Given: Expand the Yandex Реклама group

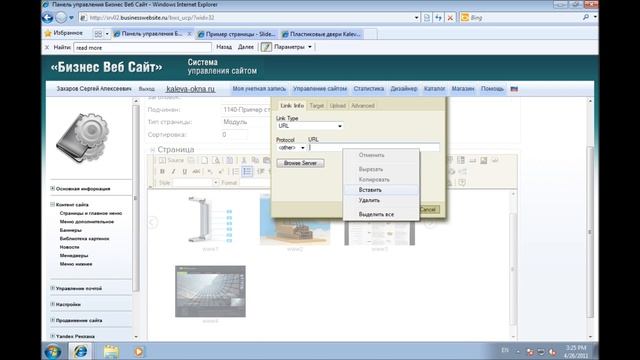Looking at the screenshot, I should point(52,336).
